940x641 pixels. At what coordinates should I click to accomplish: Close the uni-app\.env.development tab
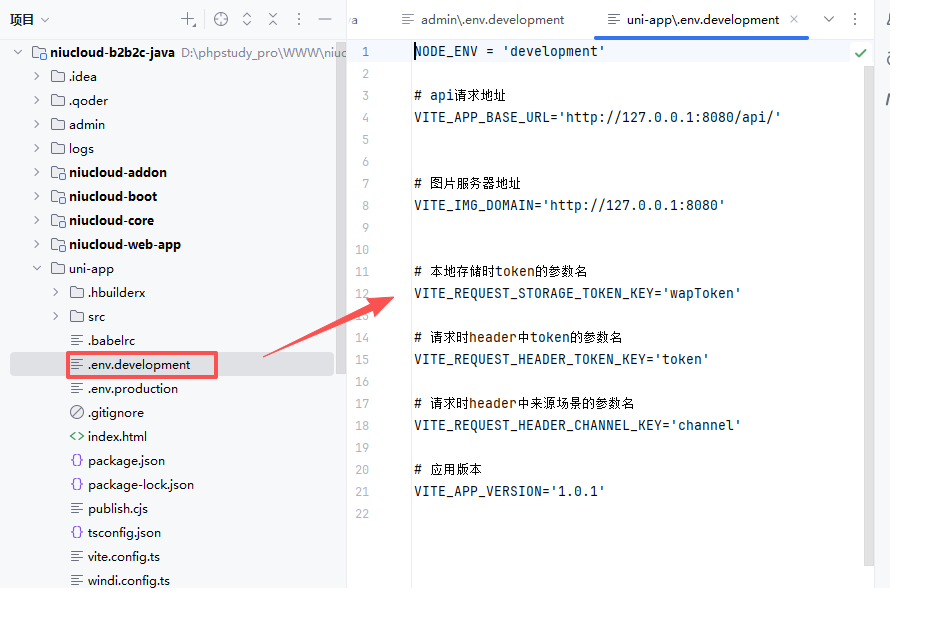pos(794,19)
